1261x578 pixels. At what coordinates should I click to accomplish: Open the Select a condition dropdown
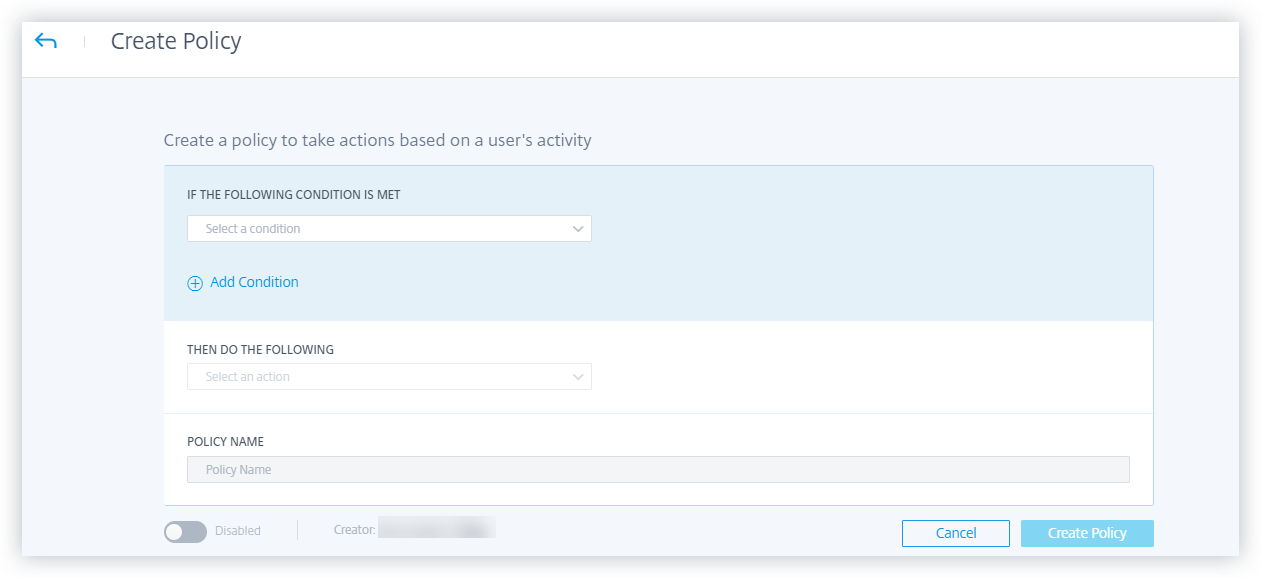click(x=388, y=229)
